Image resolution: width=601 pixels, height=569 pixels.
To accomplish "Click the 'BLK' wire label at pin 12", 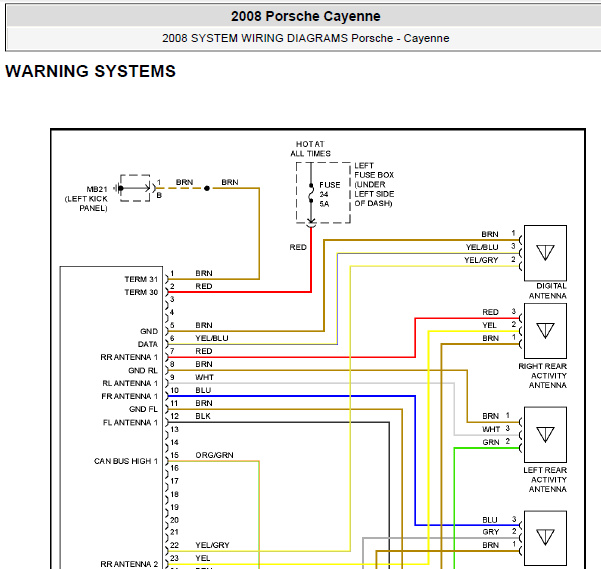I will (x=203, y=416).
